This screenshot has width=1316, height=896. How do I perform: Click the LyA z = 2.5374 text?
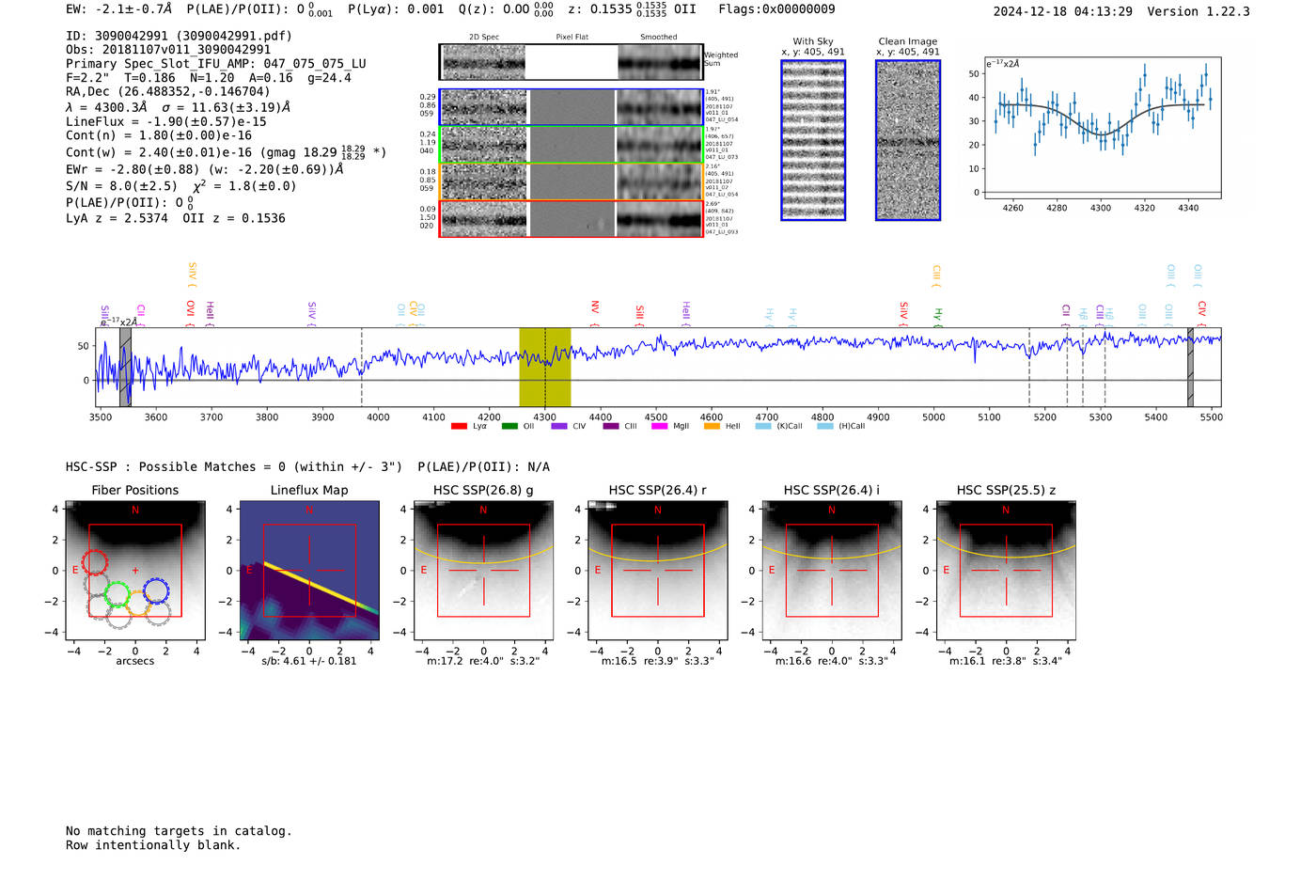[117, 218]
